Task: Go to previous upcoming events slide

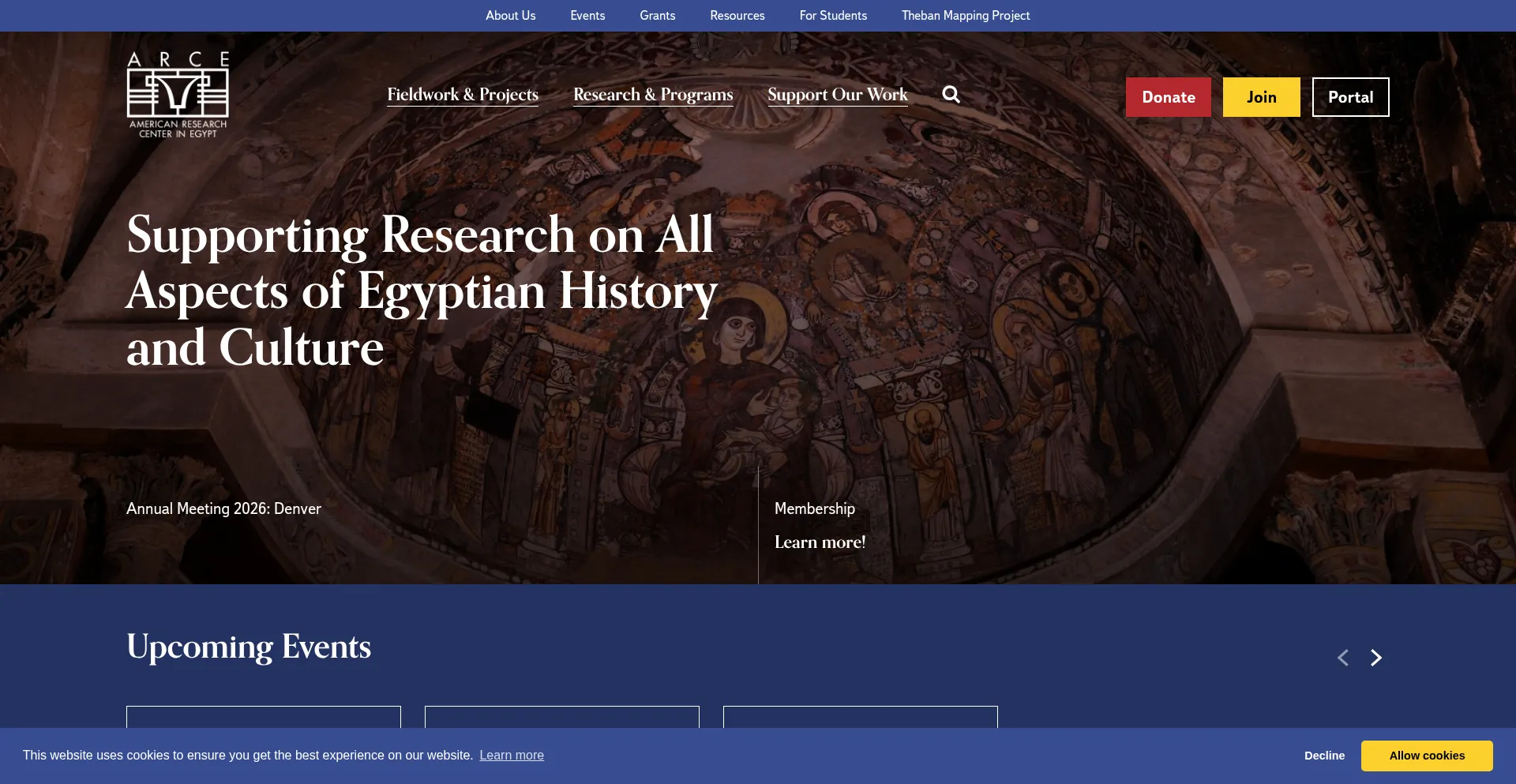Action: [1342, 658]
